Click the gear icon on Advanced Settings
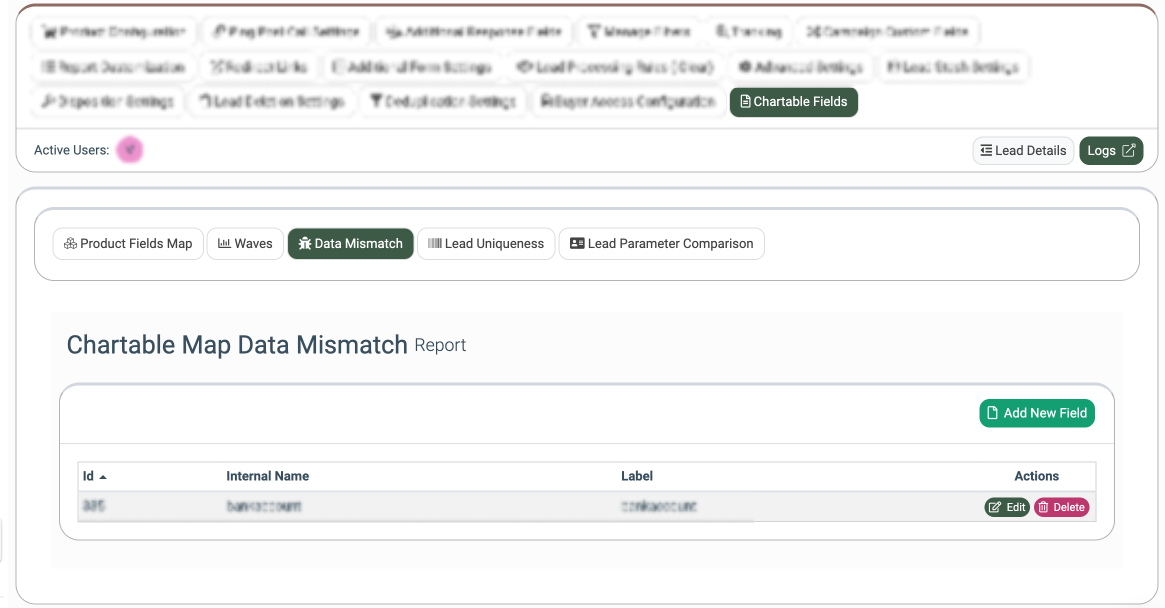This screenshot has width=1165, height=608. tap(745, 68)
